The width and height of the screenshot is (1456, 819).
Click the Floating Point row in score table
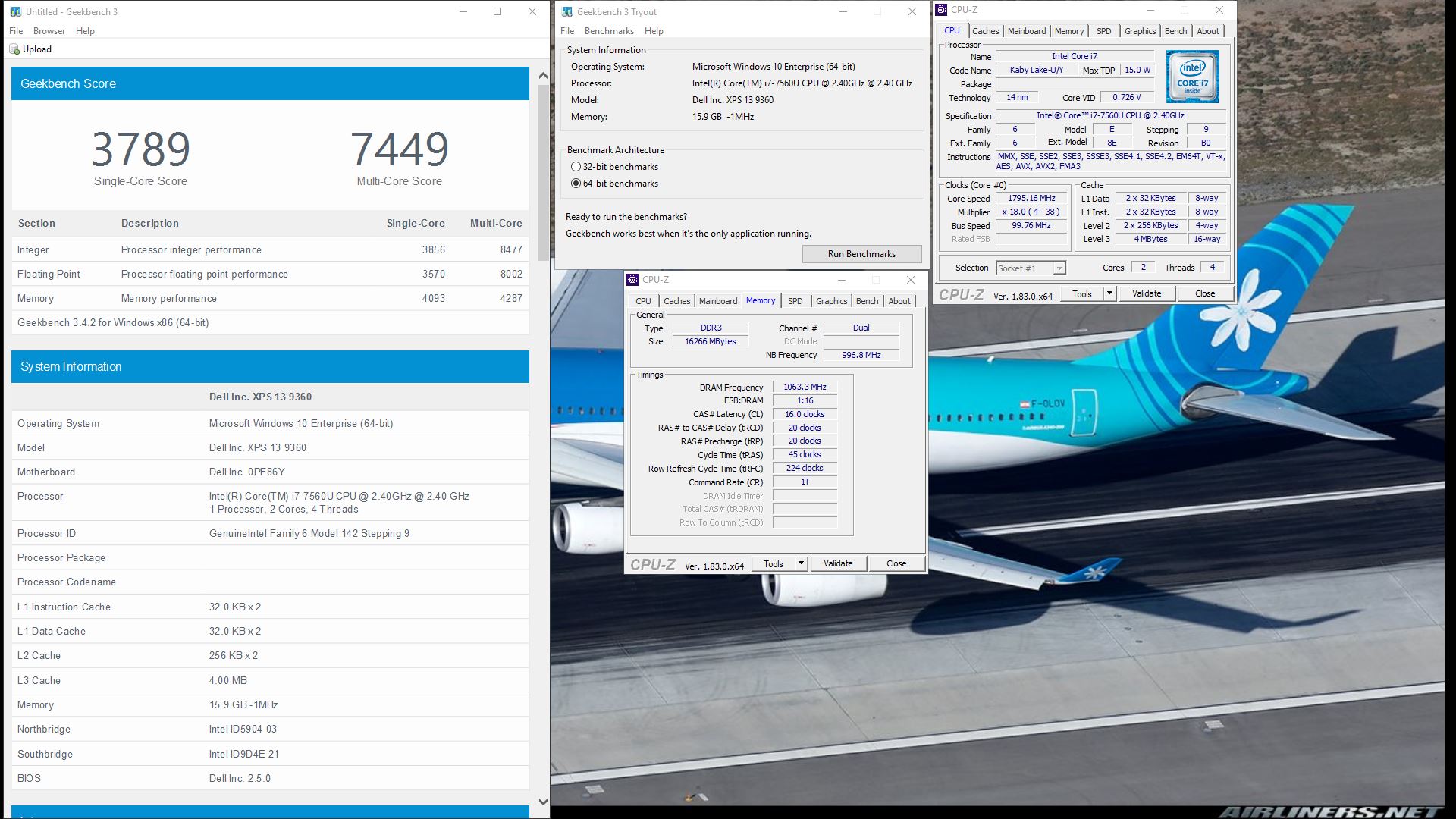[x=270, y=274]
